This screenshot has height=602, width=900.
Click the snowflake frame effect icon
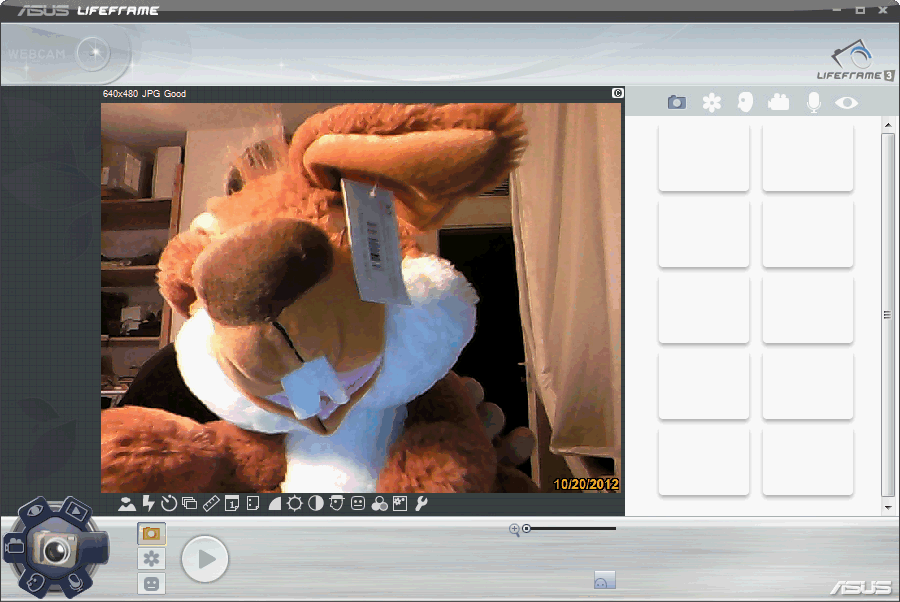(400, 504)
